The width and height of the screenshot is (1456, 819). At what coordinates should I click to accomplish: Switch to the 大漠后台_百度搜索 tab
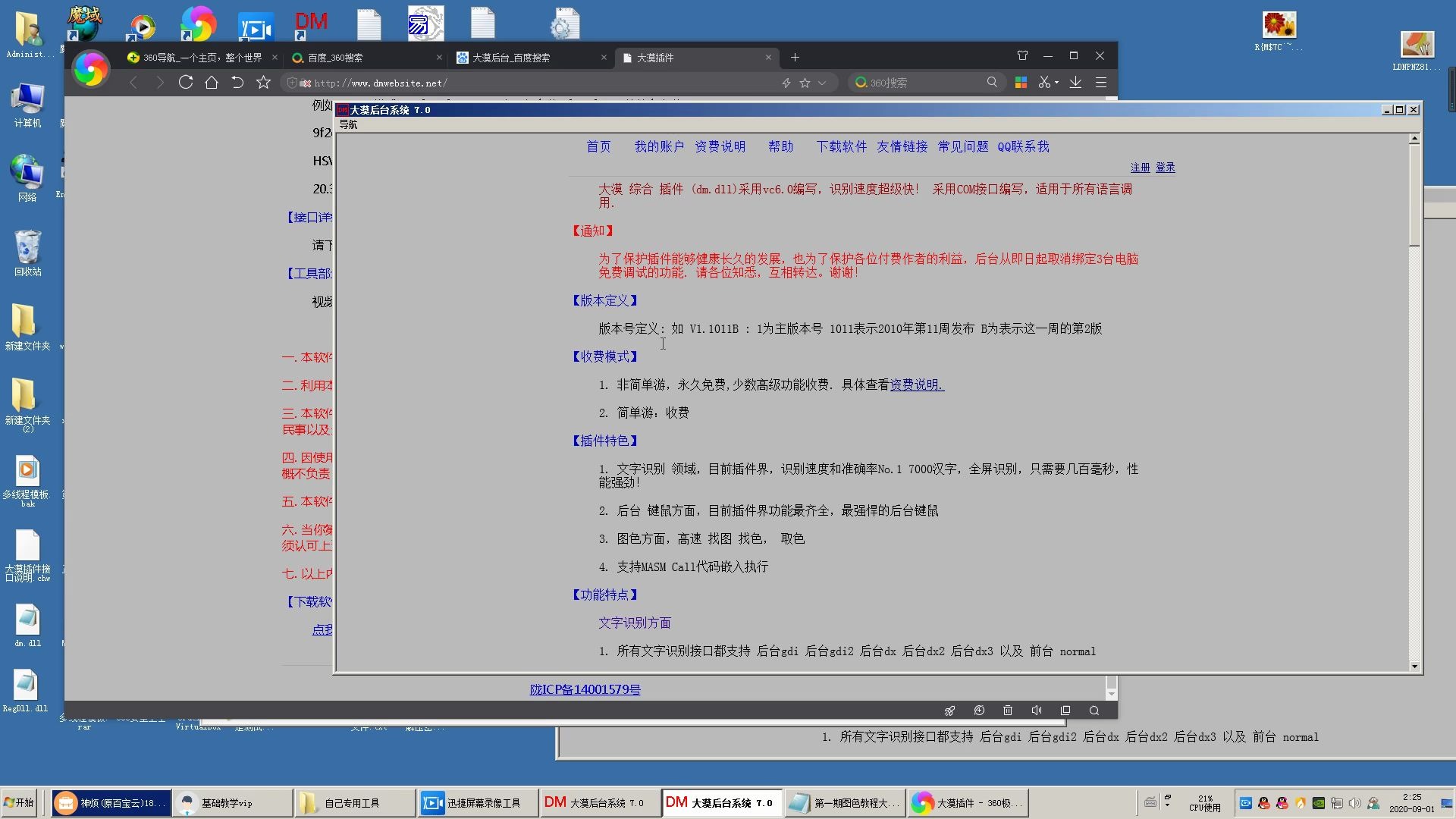click(x=531, y=58)
